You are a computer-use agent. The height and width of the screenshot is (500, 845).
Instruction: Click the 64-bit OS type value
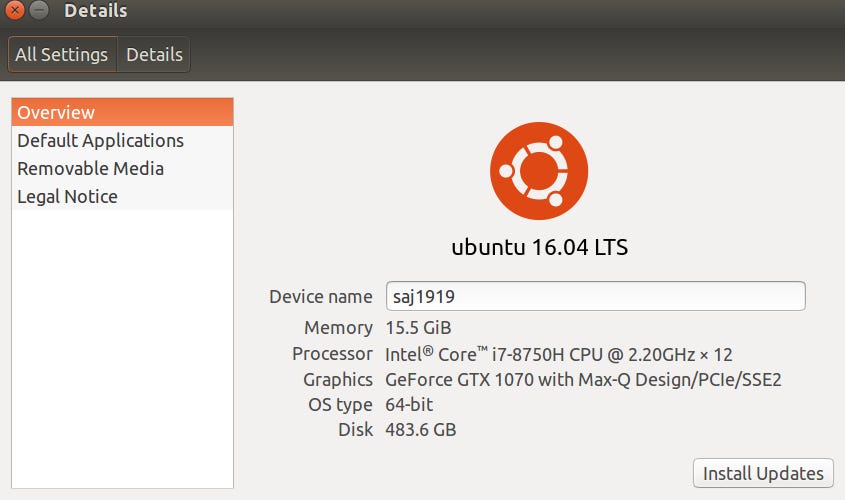[409, 404]
